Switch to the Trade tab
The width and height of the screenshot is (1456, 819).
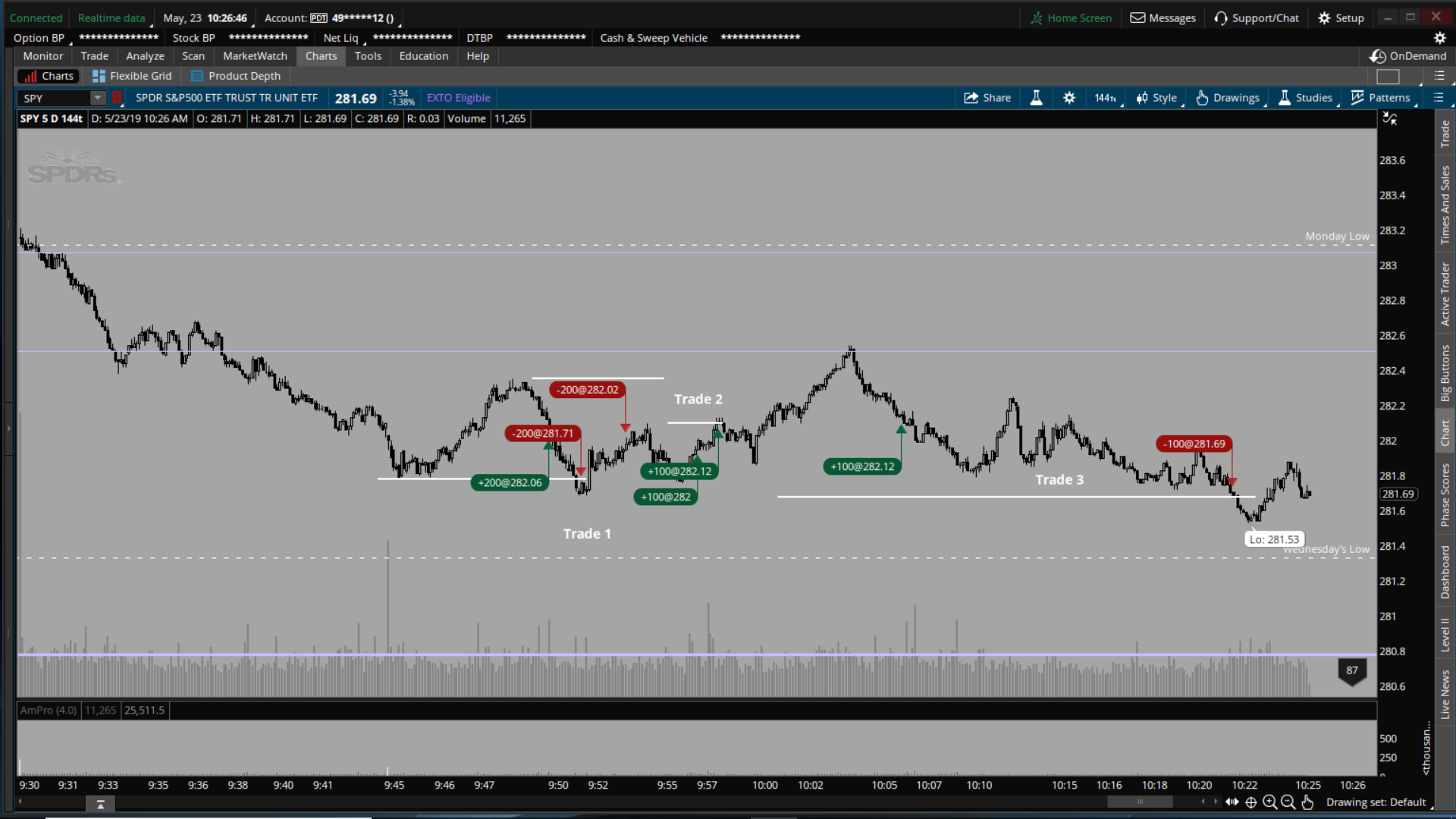pos(95,56)
